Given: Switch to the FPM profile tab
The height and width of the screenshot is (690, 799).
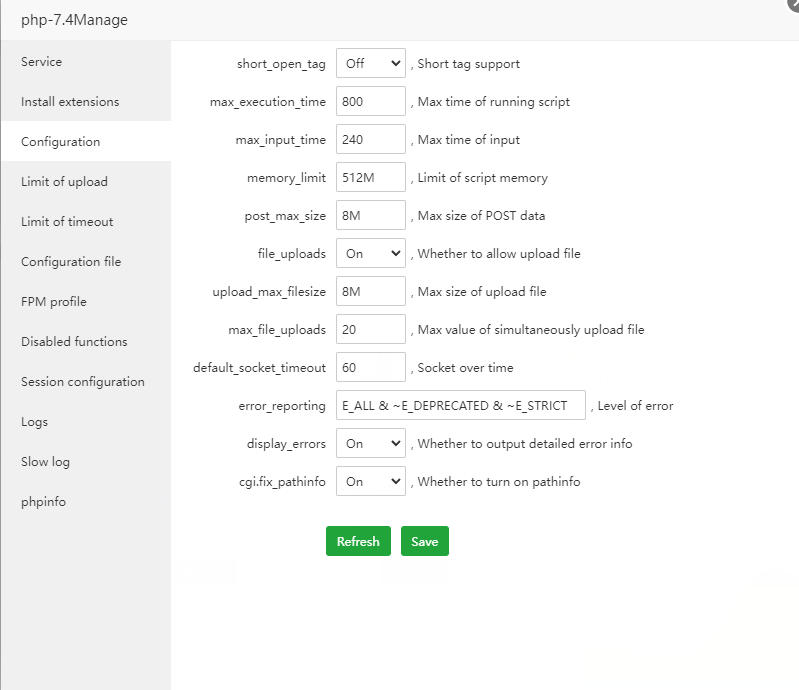Looking at the screenshot, I should coord(54,302).
